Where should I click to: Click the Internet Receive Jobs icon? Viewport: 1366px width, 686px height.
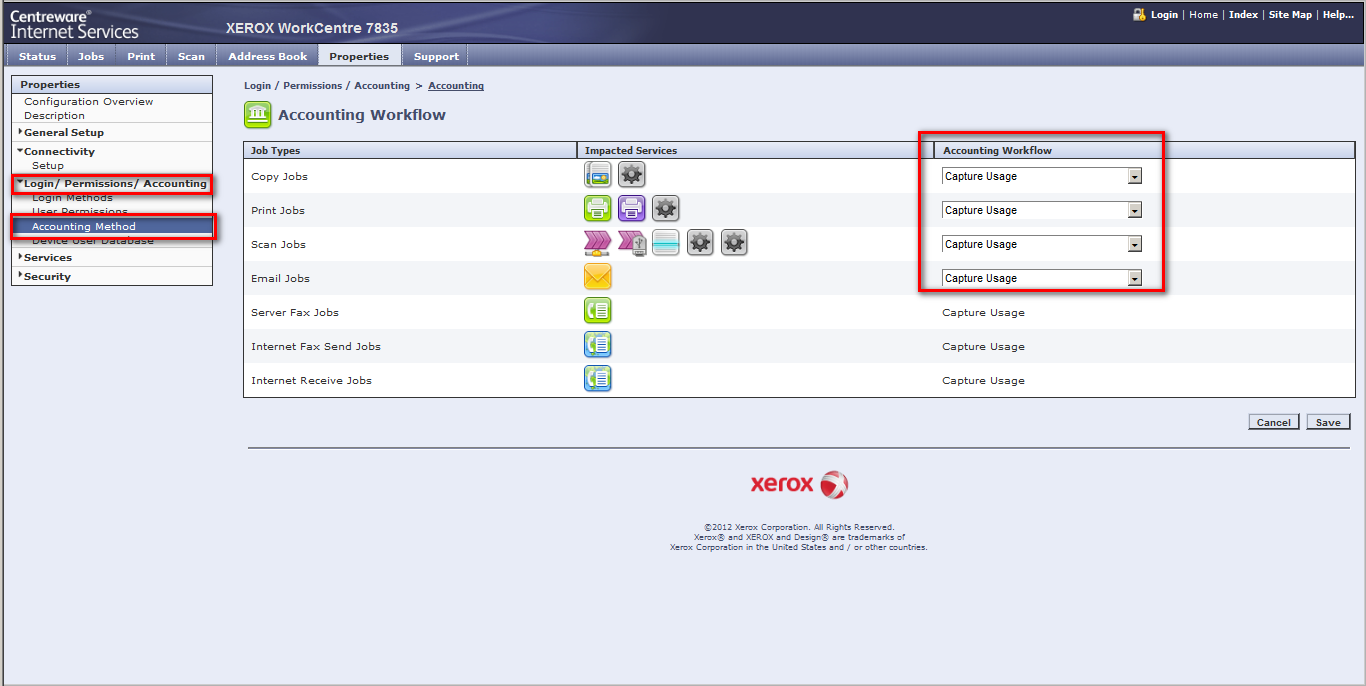coord(597,379)
